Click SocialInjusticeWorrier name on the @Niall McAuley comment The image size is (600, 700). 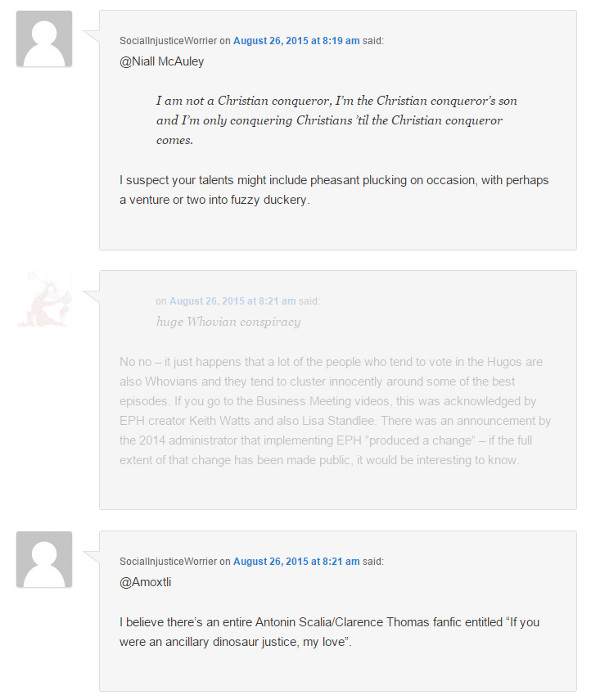[168, 41]
